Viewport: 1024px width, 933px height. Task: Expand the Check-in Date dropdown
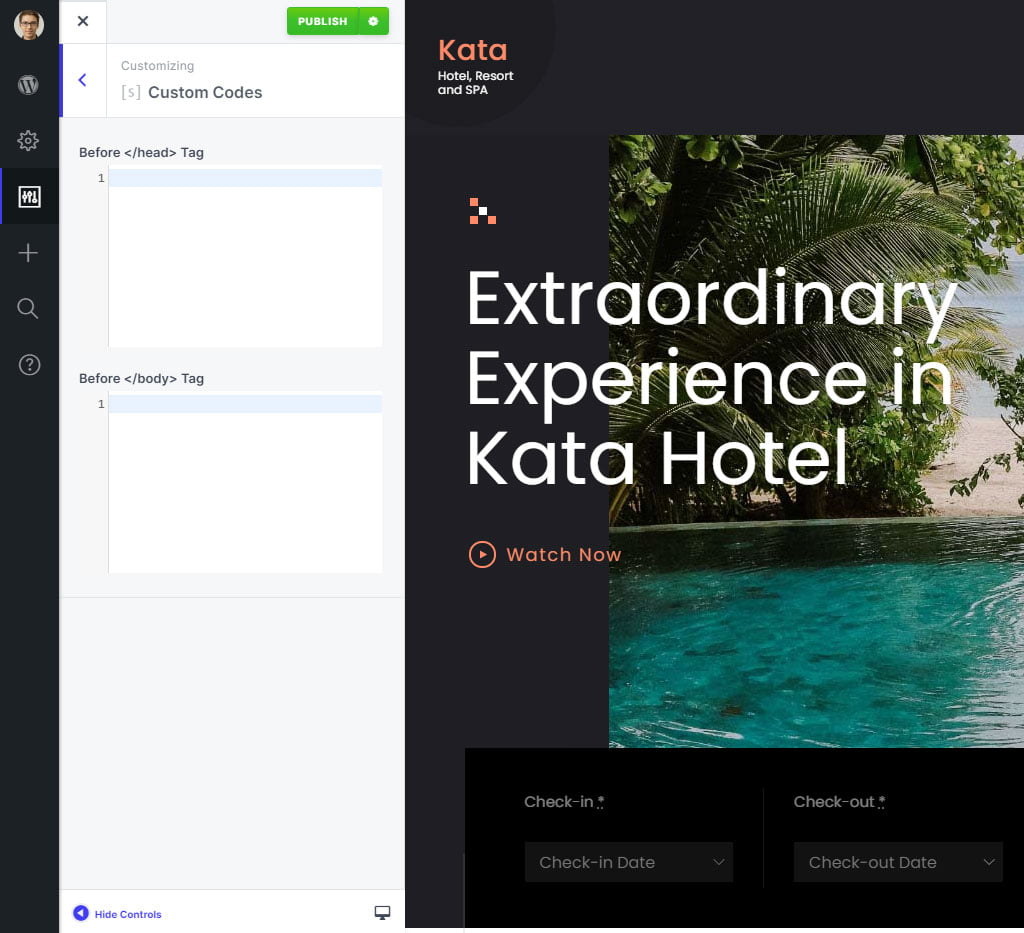(628, 862)
